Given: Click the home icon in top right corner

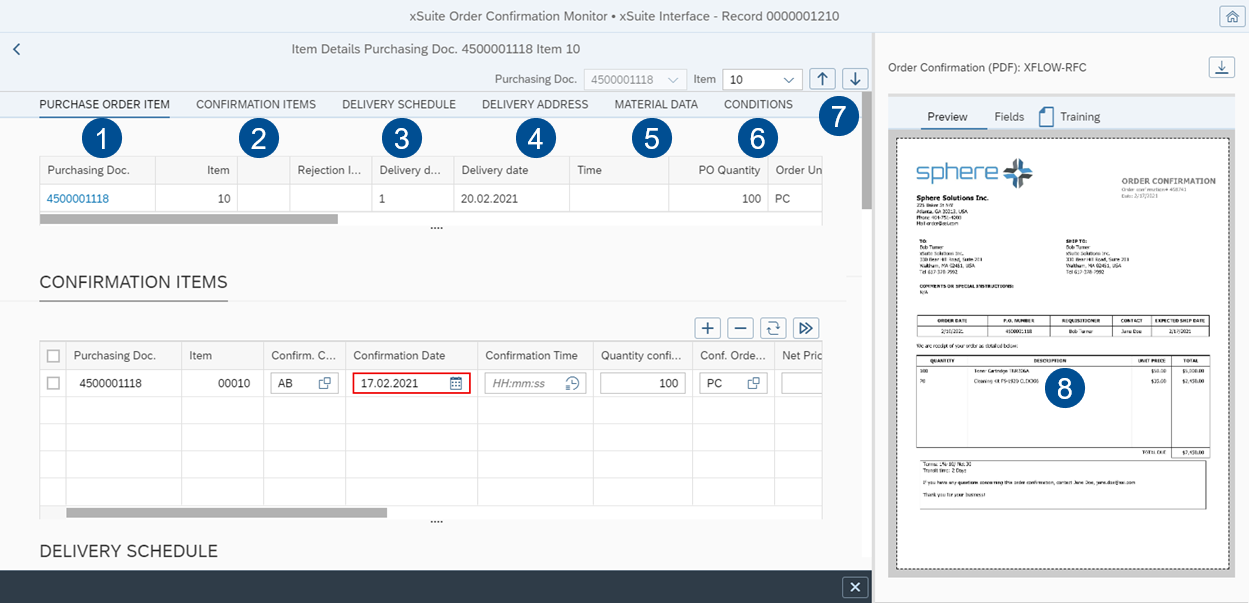Looking at the screenshot, I should tap(1232, 16).
